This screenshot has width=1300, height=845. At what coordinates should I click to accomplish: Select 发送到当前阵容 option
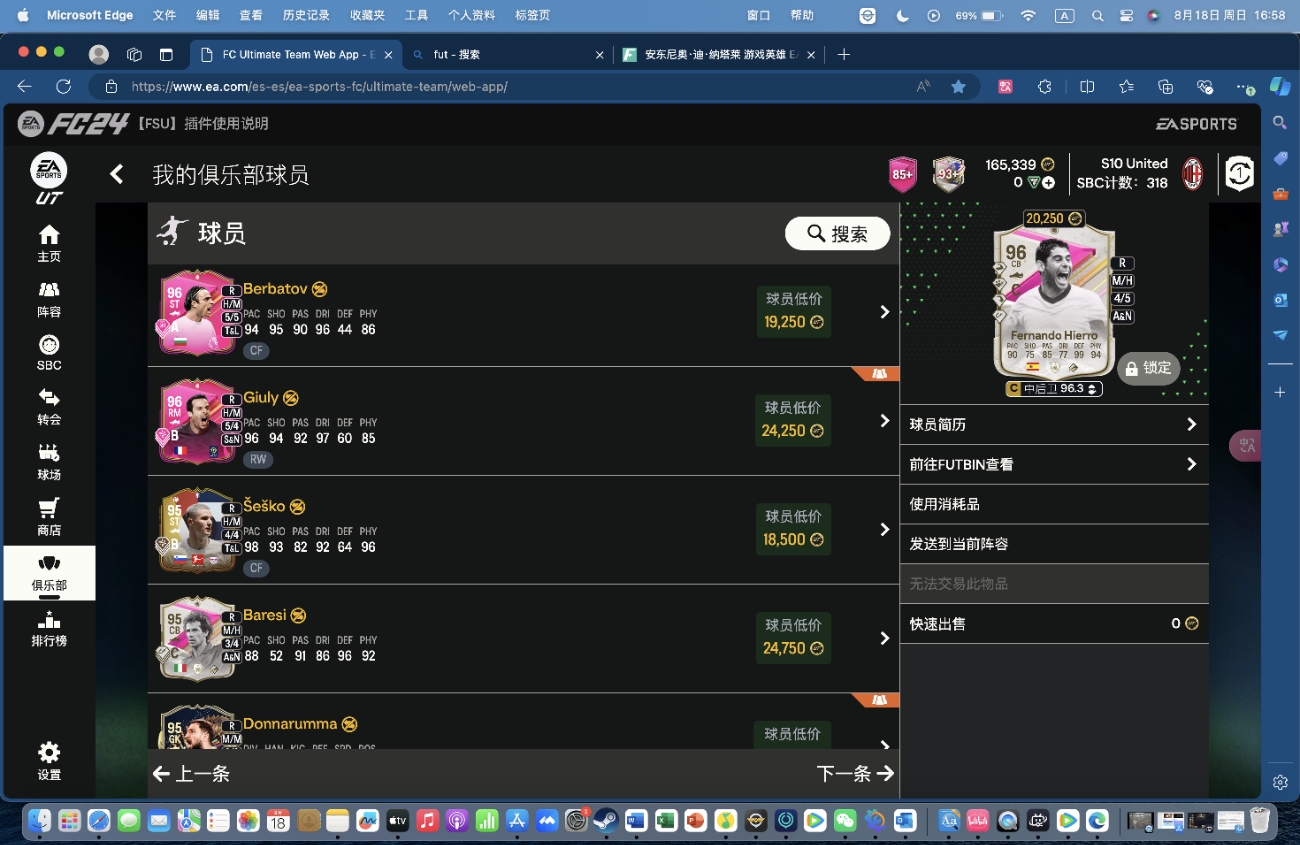click(x=1054, y=544)
